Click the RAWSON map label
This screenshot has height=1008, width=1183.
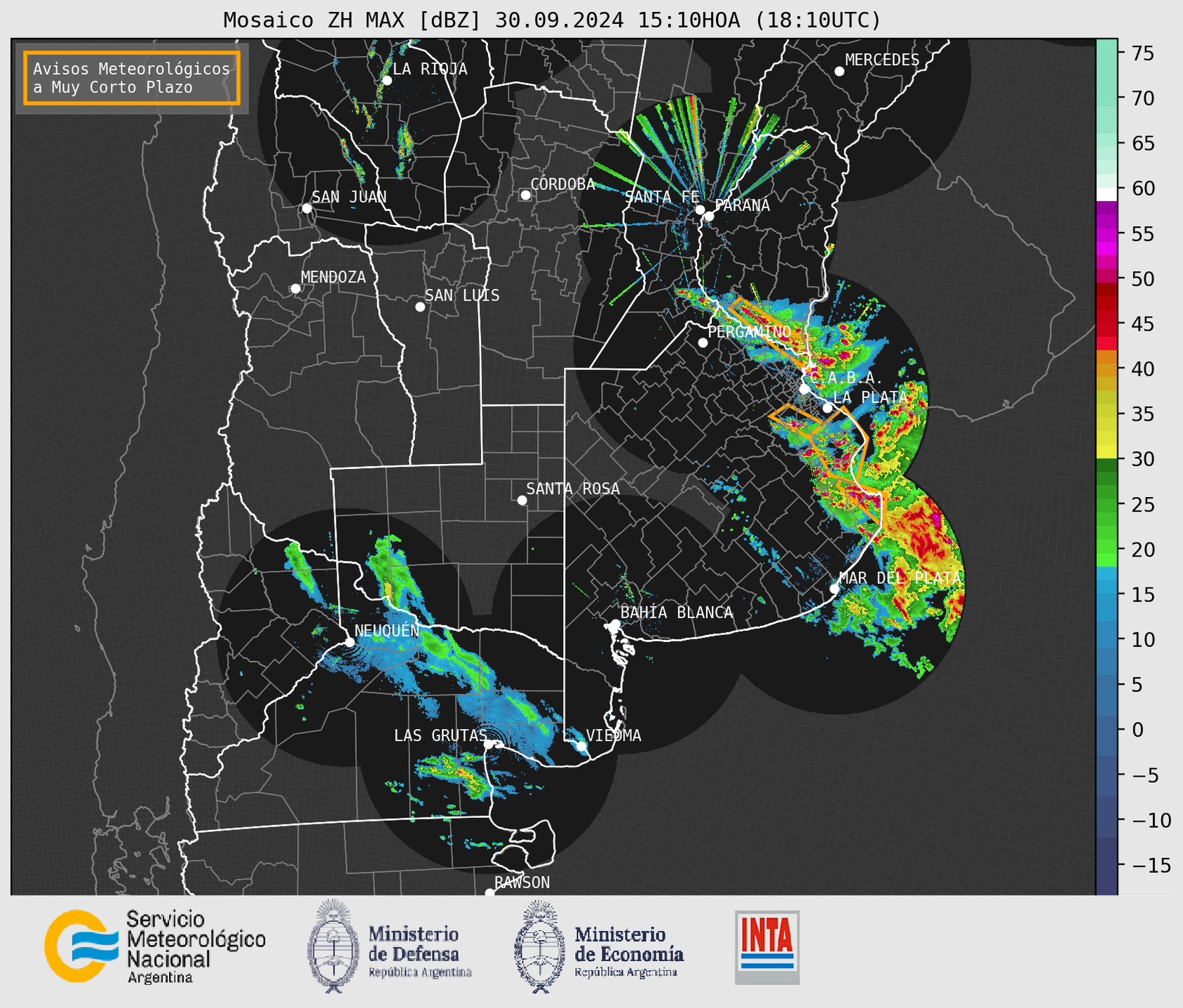pyautogui.click(x=522, y=883)
